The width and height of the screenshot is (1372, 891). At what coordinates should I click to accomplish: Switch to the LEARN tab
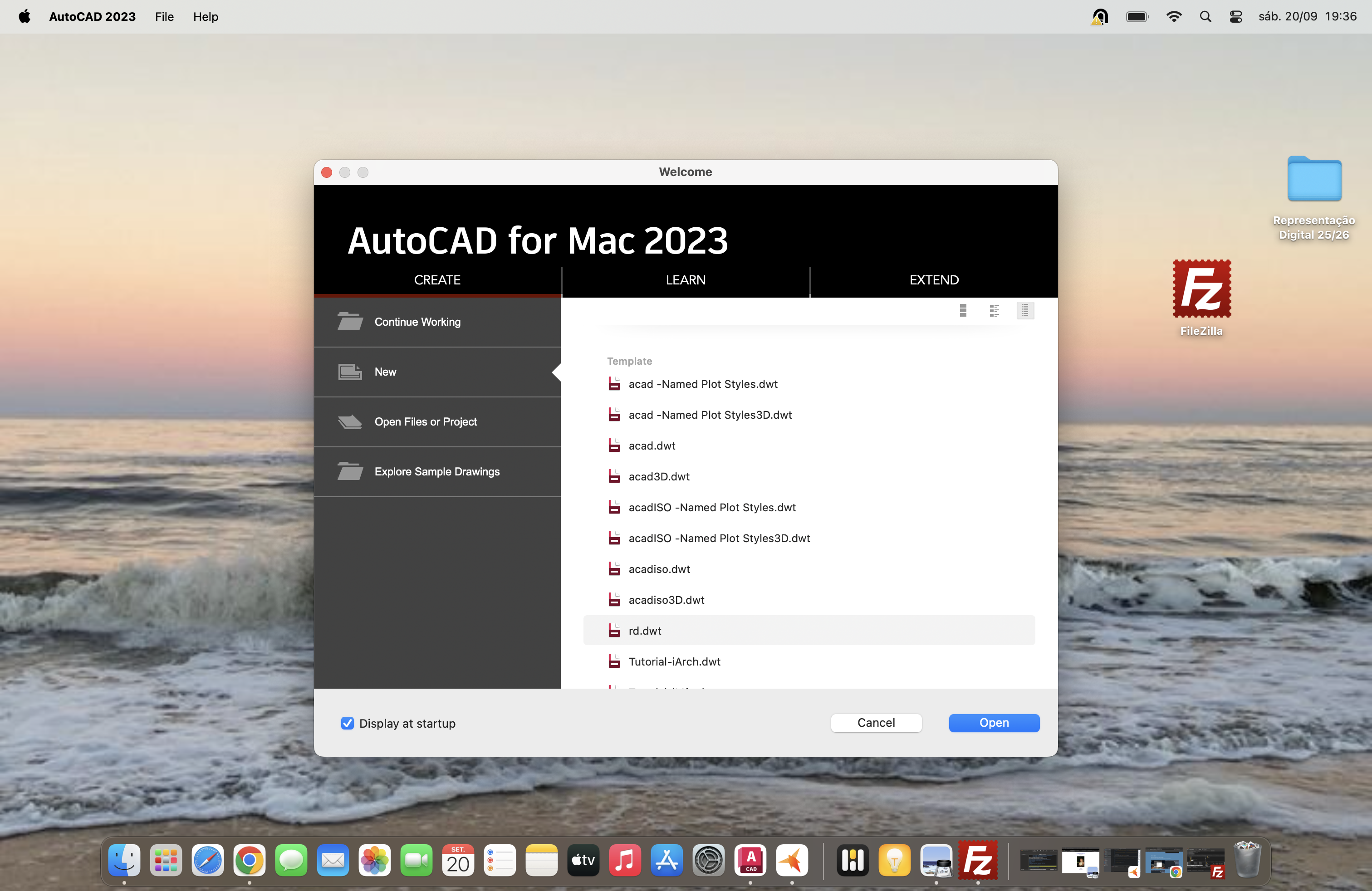coord(686,280)
